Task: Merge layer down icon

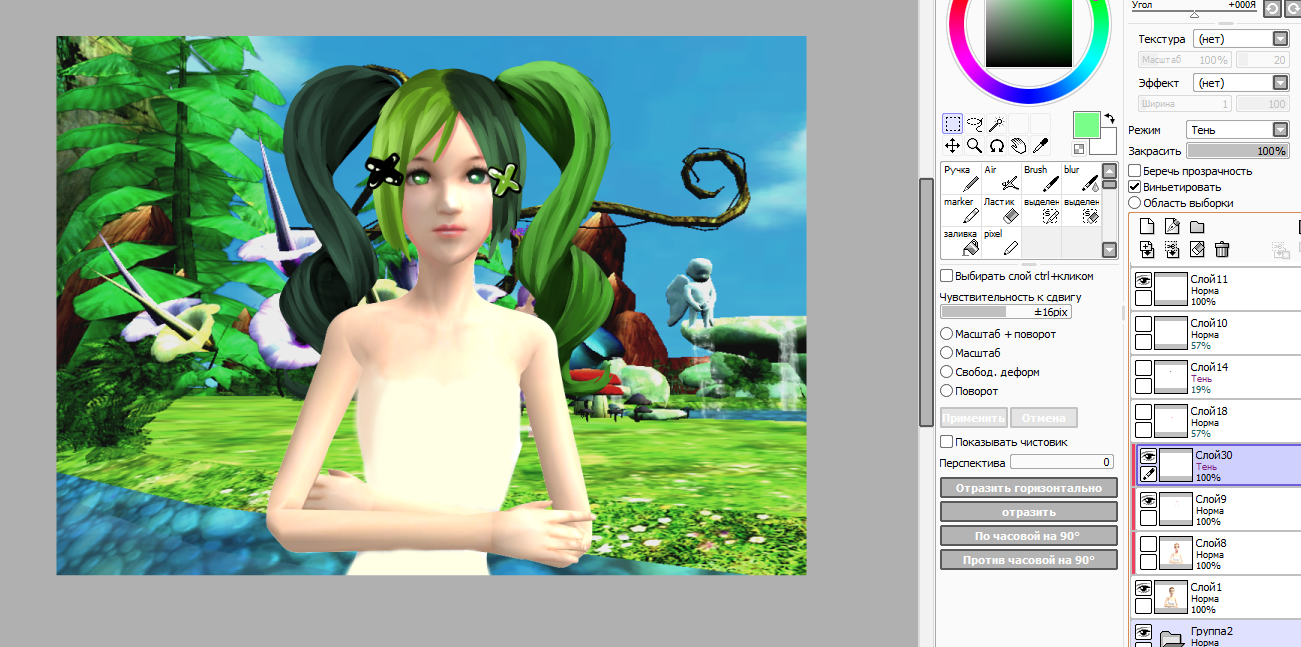Action: click(x=1172, y=250)
